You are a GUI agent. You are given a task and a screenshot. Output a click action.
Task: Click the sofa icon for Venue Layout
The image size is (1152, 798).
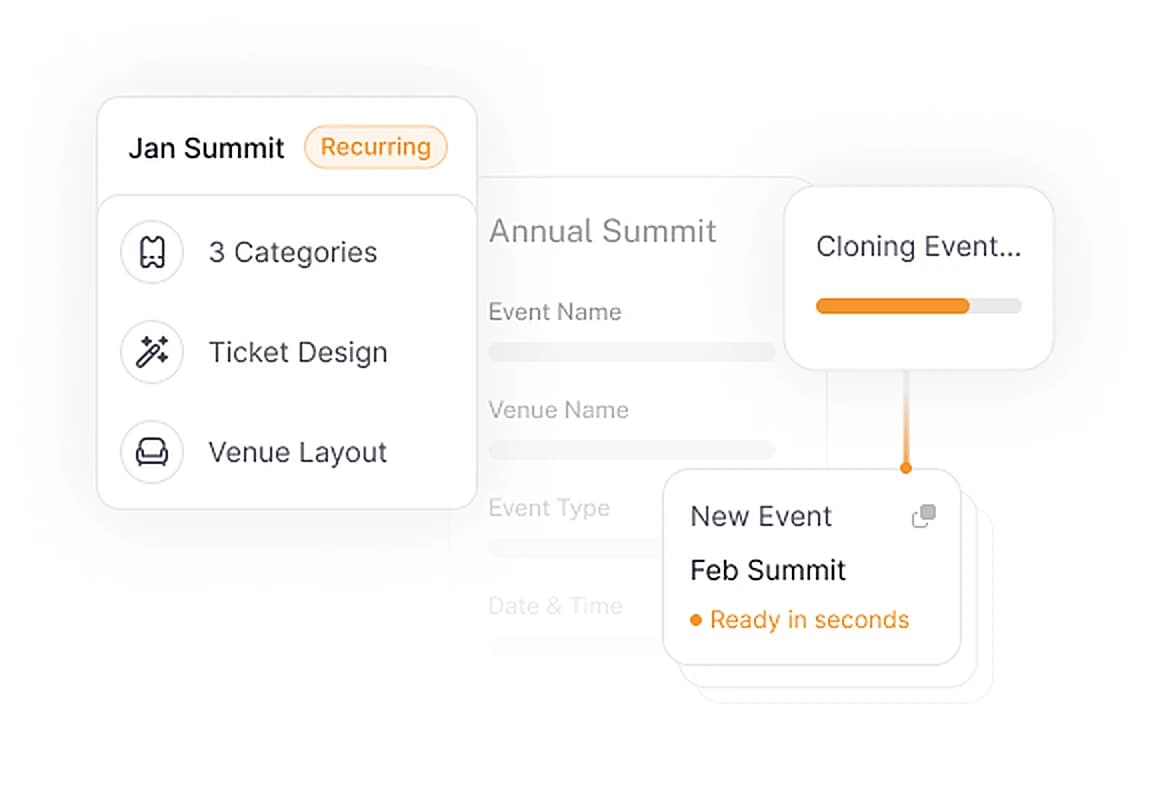tap(152, 452)
